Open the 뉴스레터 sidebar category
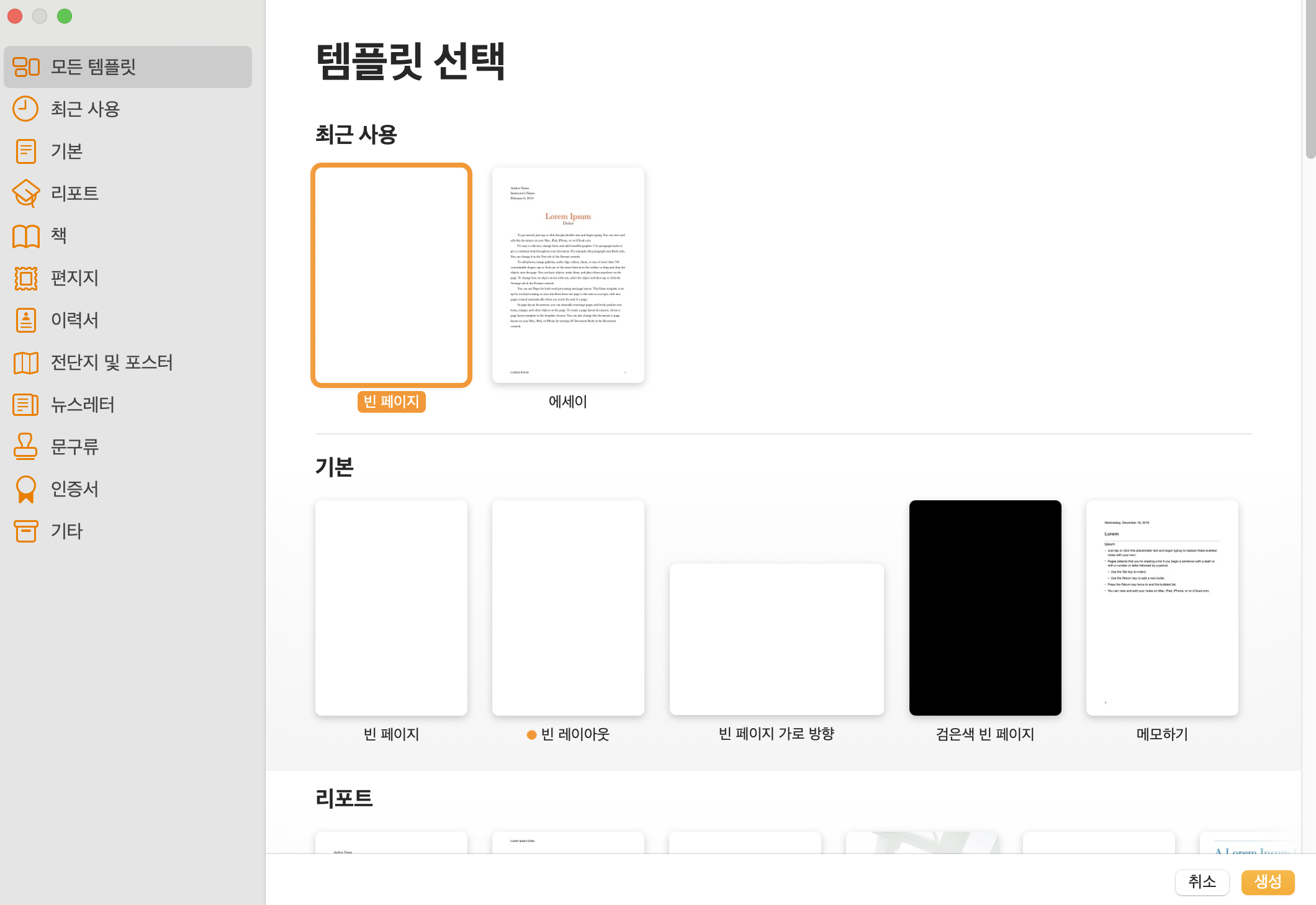The image size is (1316, 905). point(128,404)
